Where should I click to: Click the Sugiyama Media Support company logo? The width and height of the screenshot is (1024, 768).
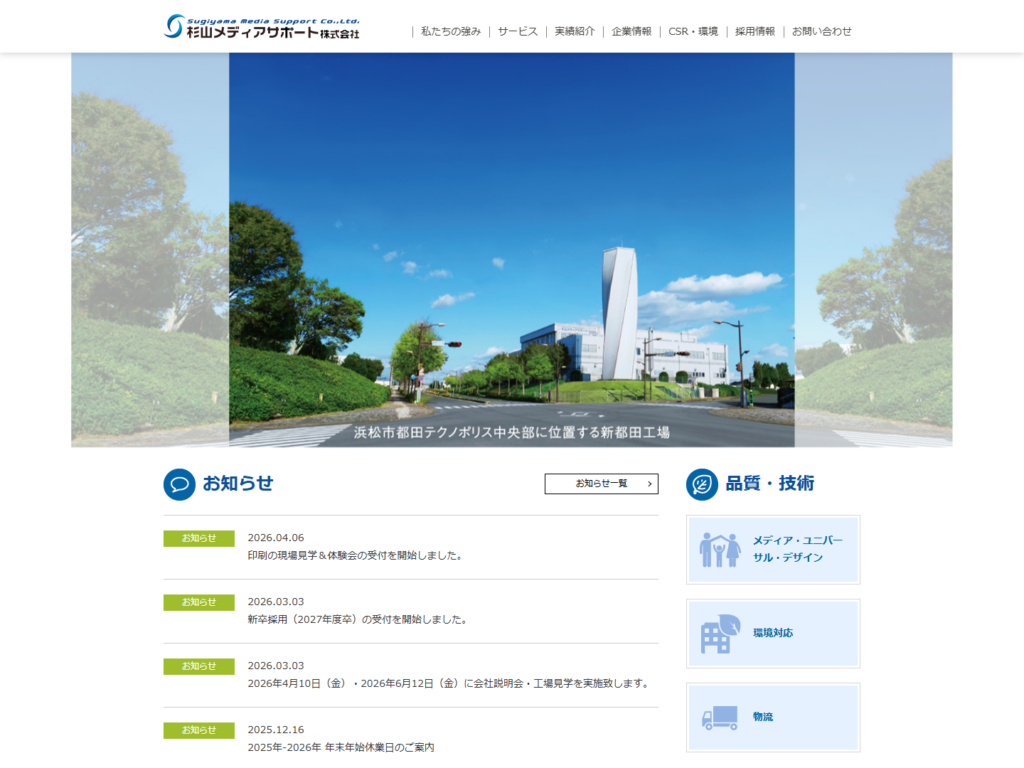coord(262,27)
